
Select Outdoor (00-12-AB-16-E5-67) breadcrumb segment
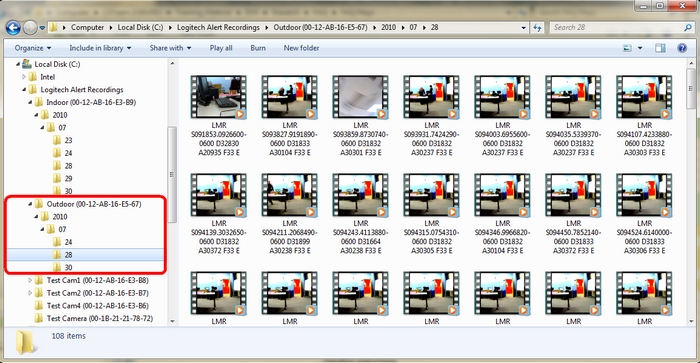[320, 28]
